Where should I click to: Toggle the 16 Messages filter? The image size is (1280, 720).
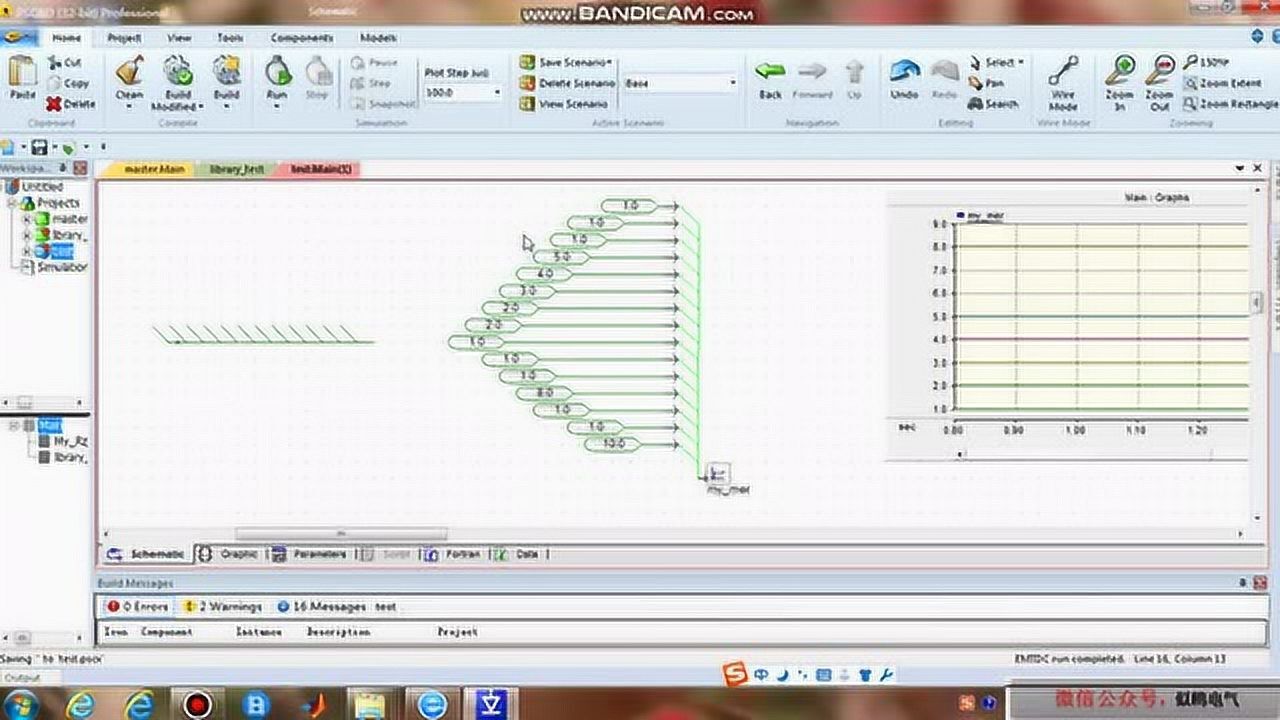[322, 606]
